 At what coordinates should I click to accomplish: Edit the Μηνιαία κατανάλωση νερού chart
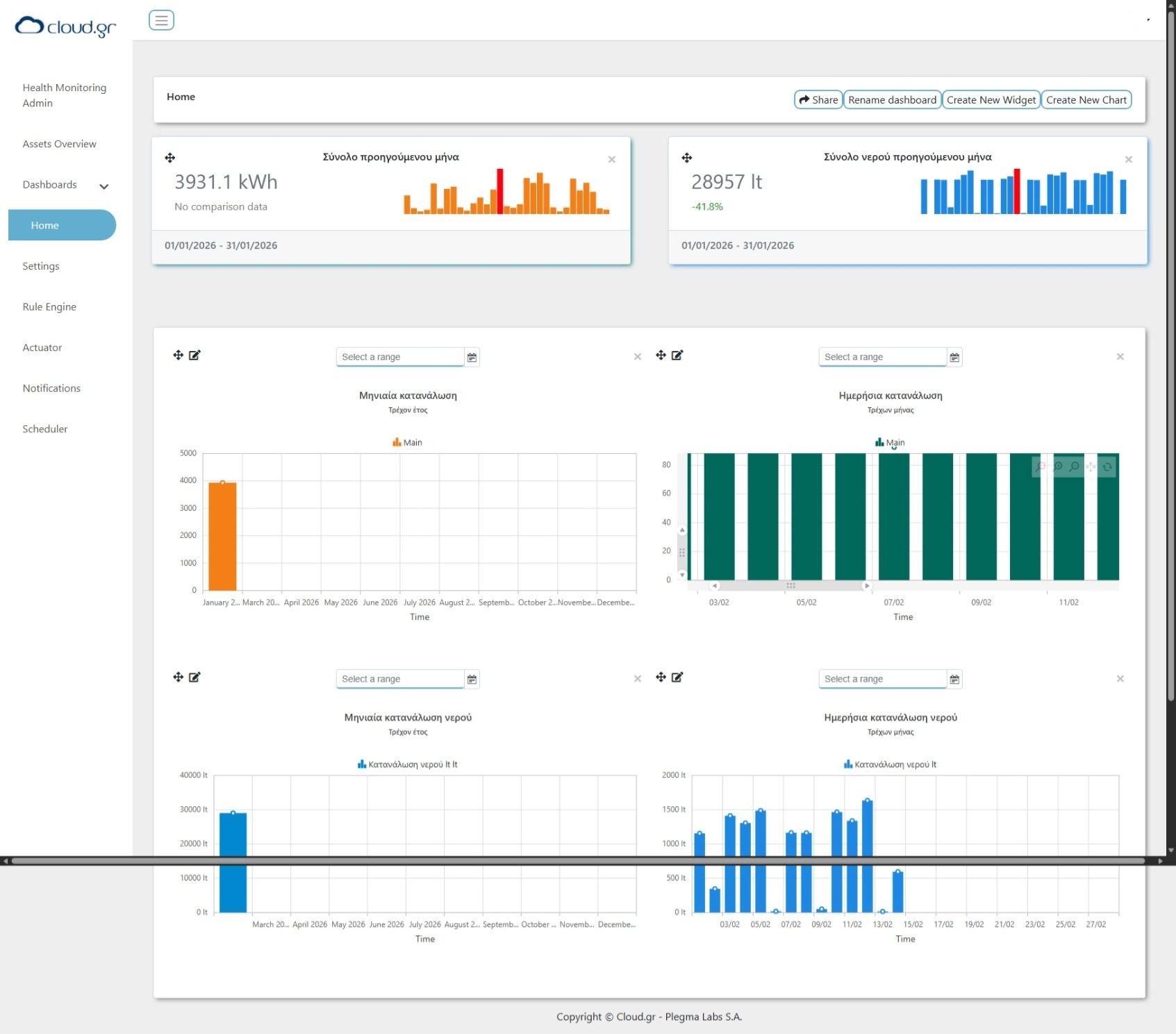(194, 677)
